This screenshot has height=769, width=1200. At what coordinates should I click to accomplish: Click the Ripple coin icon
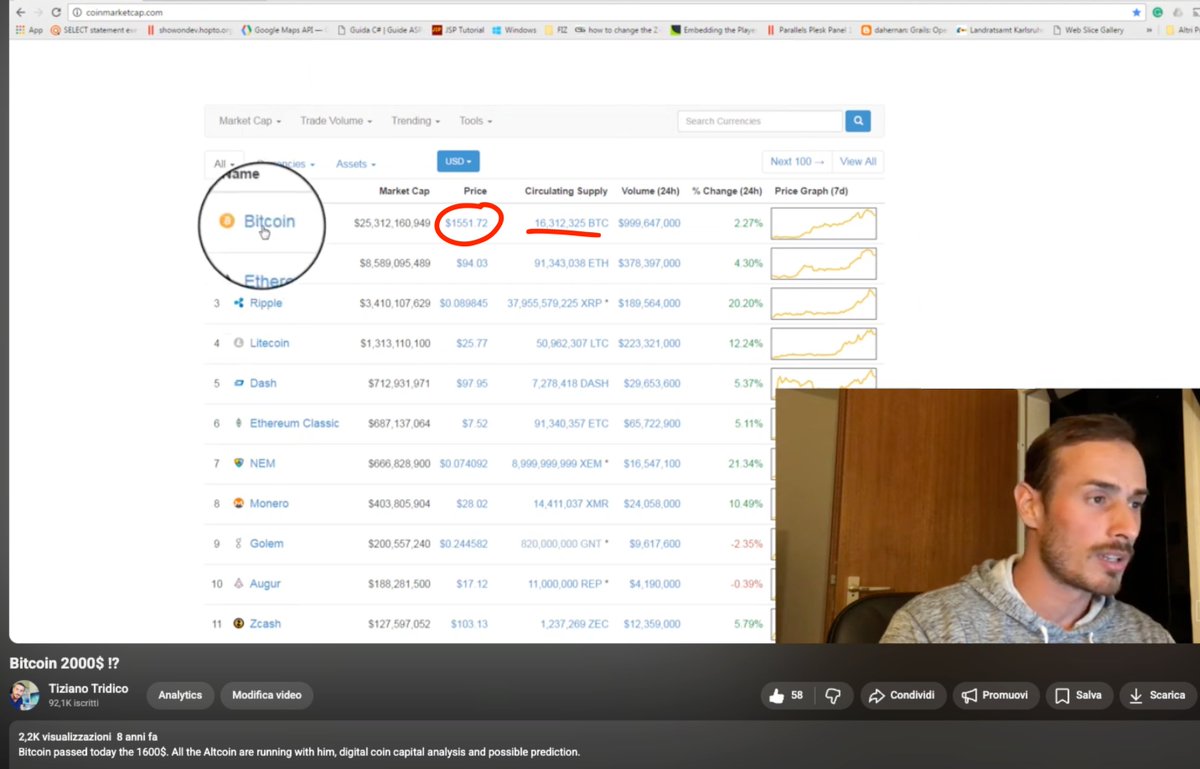[239, 303]
